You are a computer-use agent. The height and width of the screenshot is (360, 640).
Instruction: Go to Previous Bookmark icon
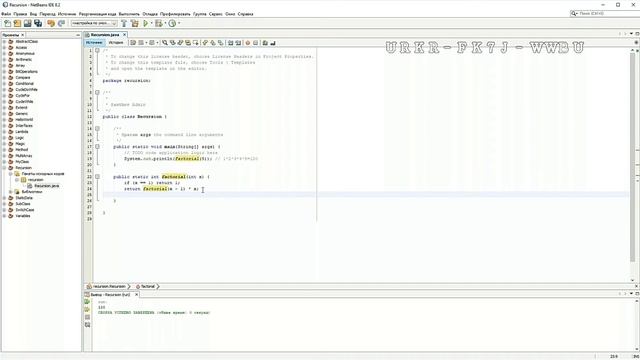point(205,42)
